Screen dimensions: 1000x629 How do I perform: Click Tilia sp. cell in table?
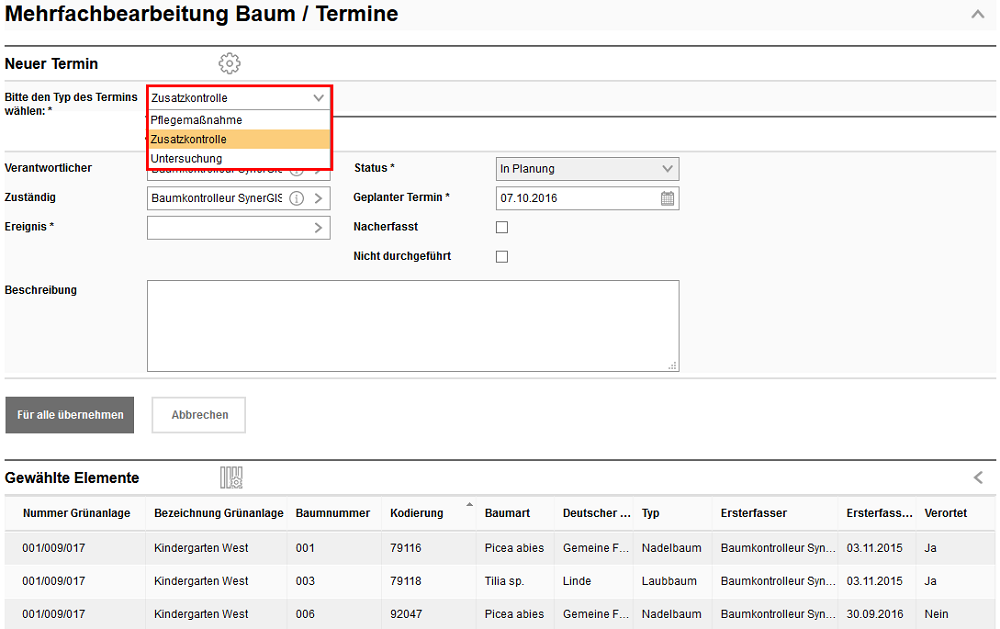pyautogui.click(x=504, y=581)
